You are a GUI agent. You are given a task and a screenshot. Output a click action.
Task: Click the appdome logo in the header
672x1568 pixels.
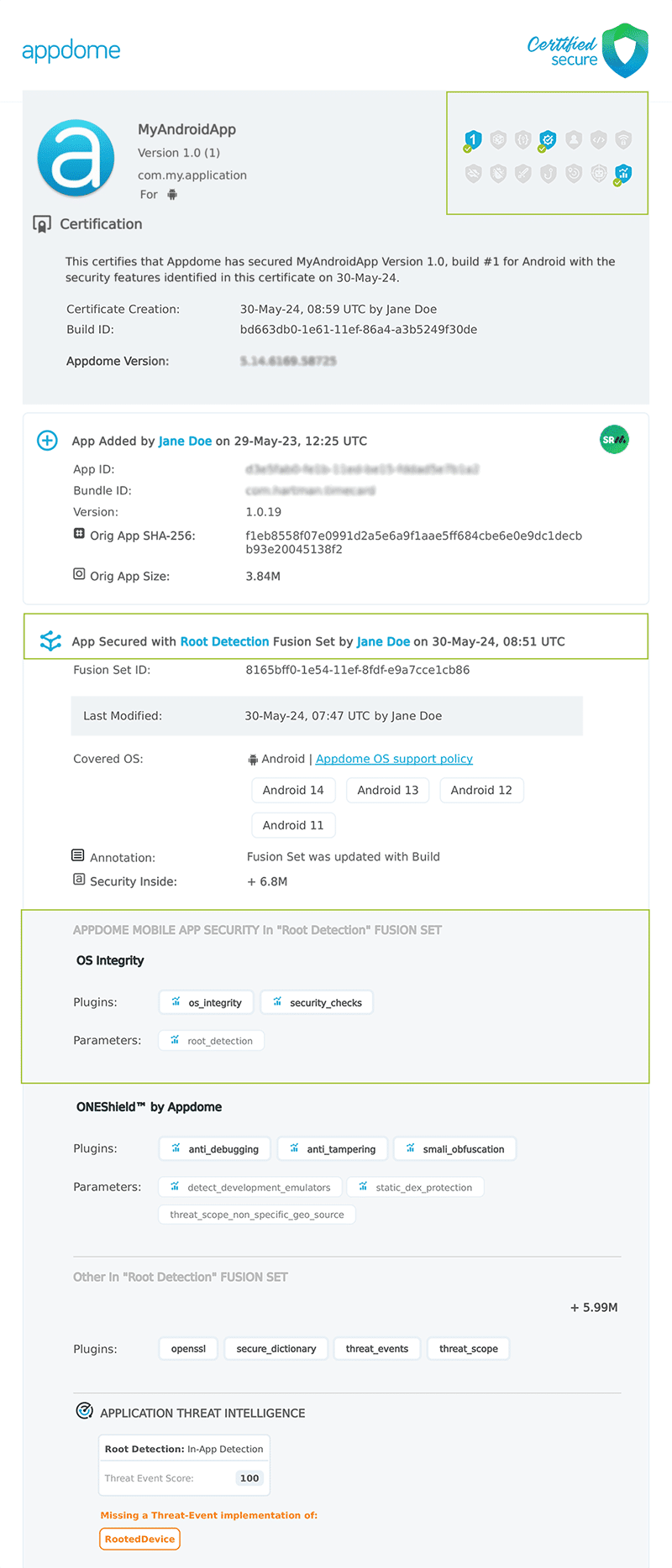[x=71, y=50]
